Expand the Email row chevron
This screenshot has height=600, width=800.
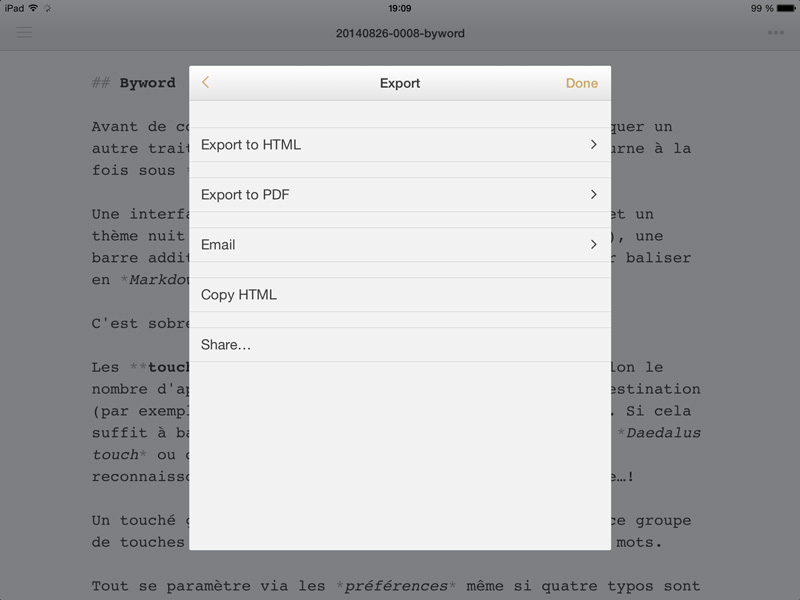pos(593,244)
